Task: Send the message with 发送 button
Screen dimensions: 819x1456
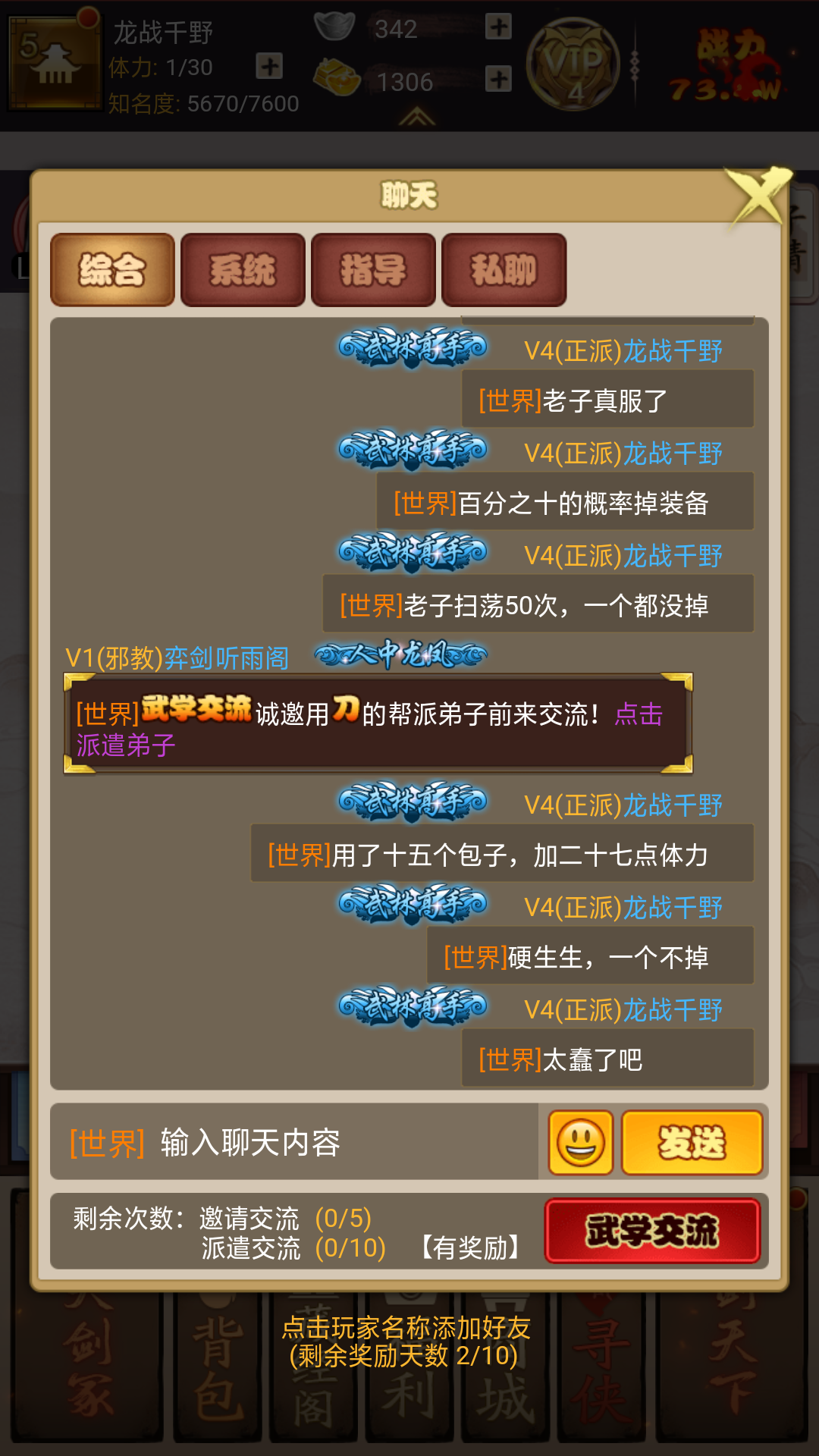Action: 692,1143
